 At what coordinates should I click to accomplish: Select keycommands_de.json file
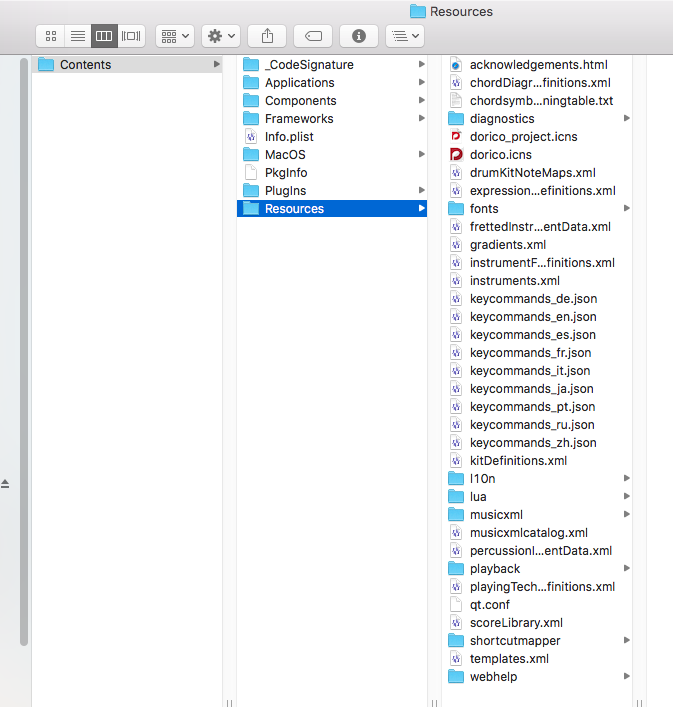coord(536,298)
